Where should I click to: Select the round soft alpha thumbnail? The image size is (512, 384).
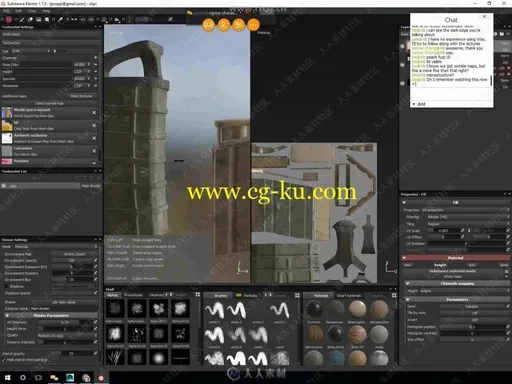(x=159, y=358)
